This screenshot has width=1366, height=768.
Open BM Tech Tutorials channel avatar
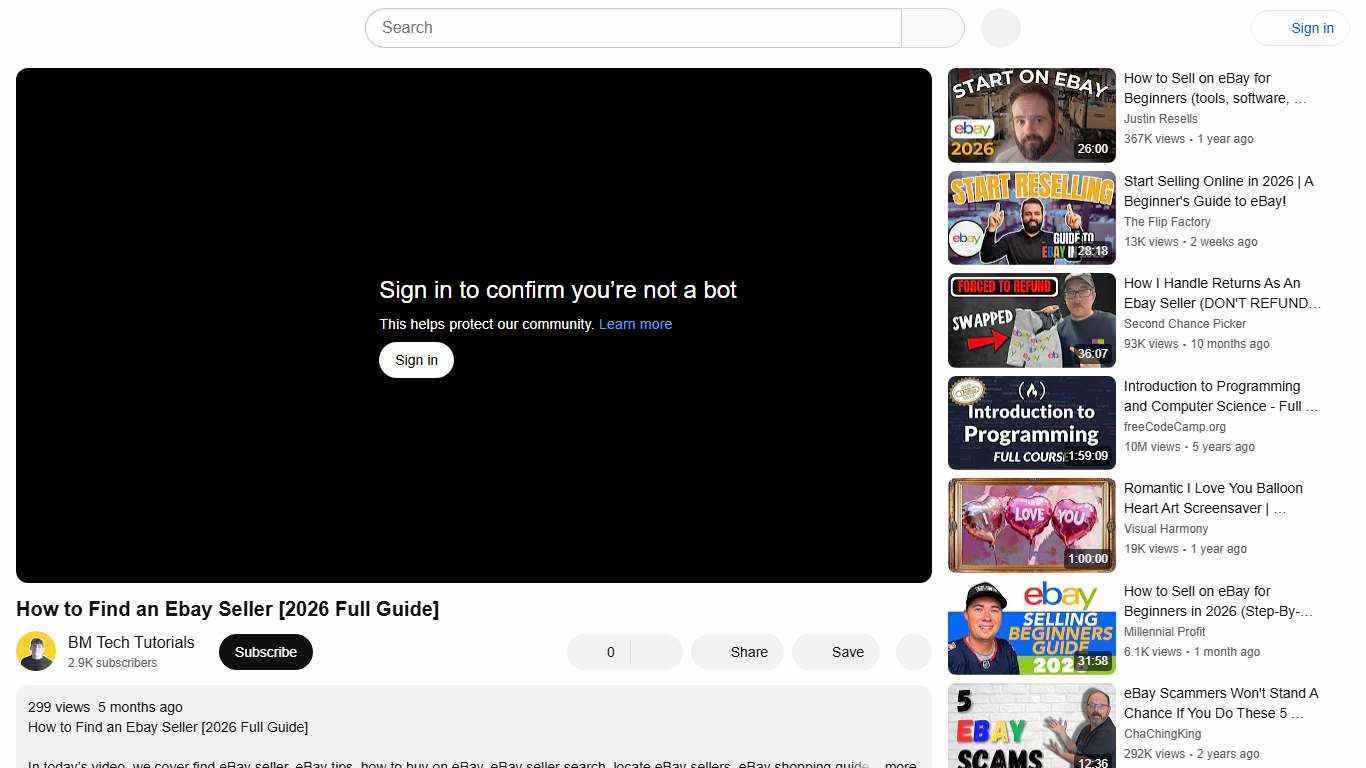pyautogui.click(x=36, y=650)
